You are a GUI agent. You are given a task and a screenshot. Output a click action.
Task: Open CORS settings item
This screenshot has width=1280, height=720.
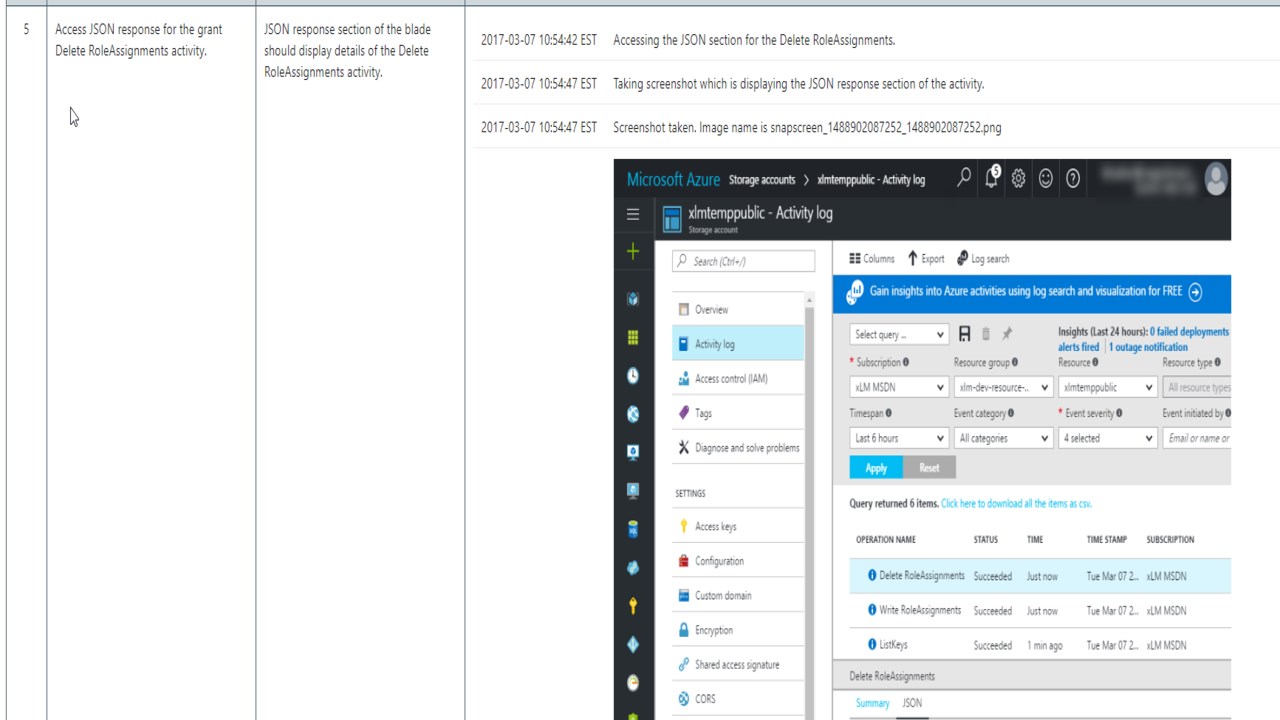[x=738, y=699]
